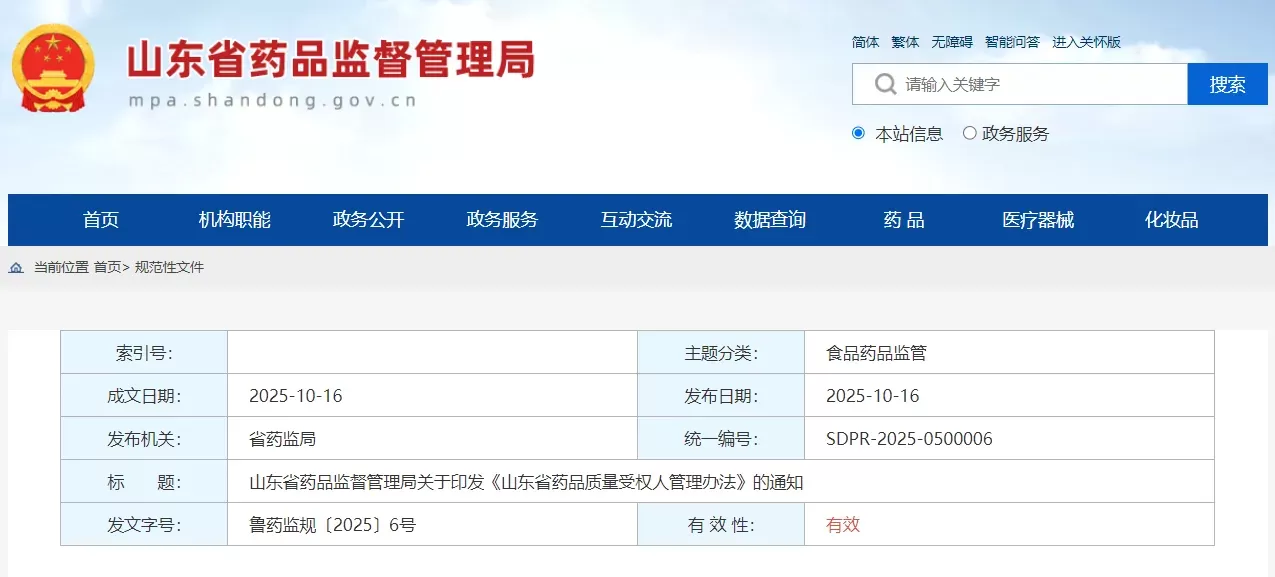Switch to 繁体 language link

pos(905,42)
